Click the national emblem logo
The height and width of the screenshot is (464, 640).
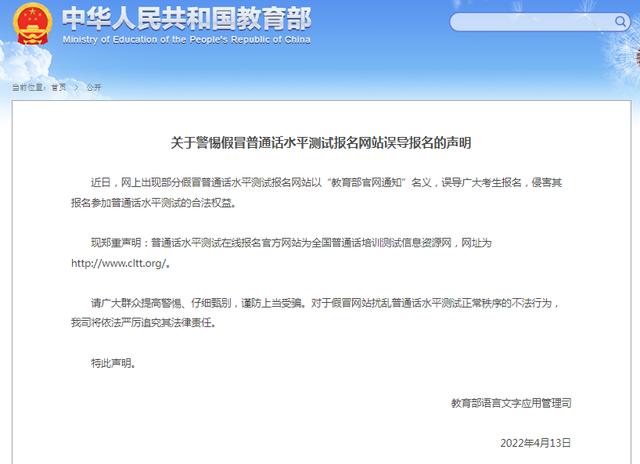pyautogui.click(x=32, y=24)
